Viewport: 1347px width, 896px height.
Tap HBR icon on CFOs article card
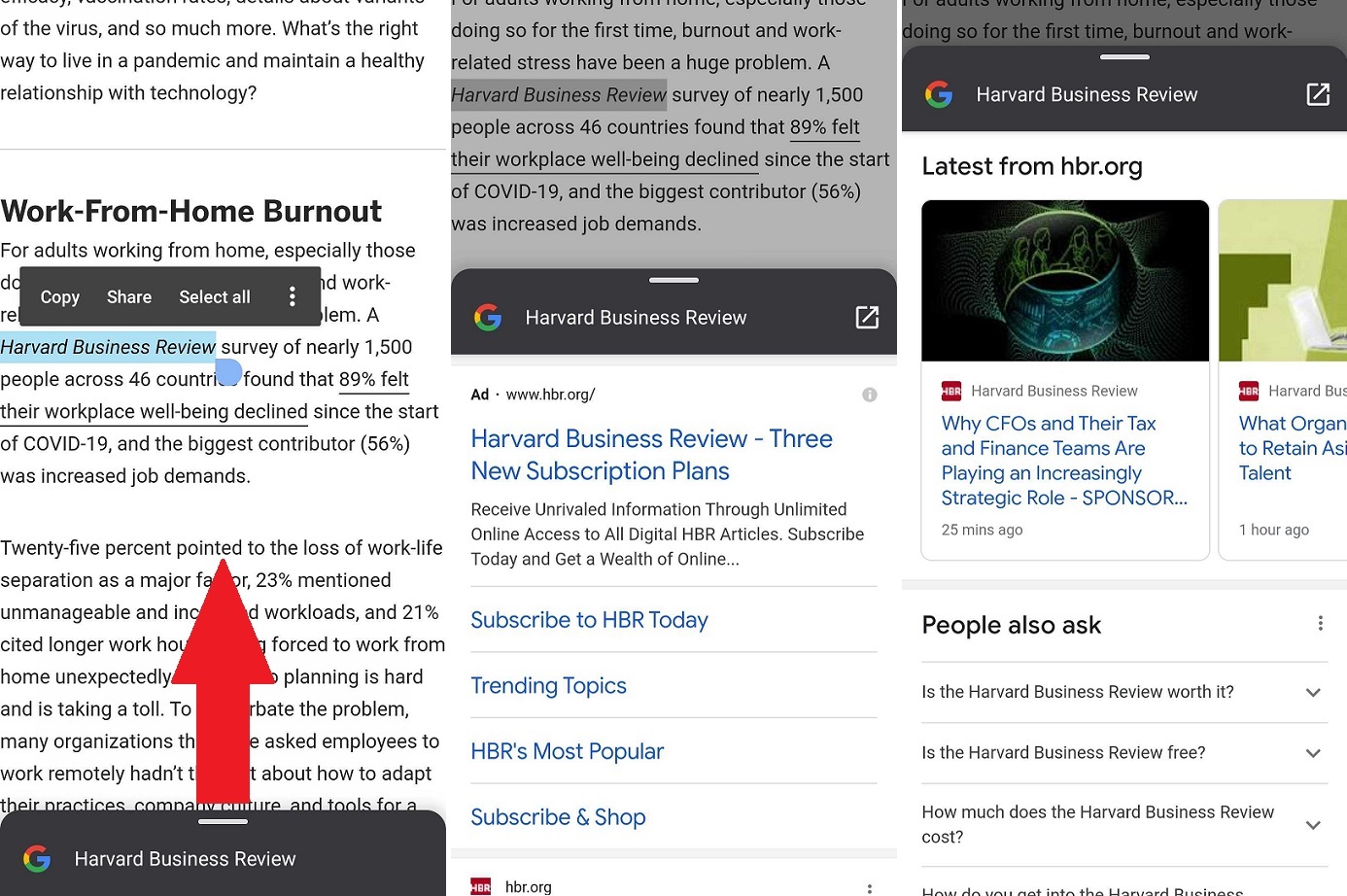[x=951, y=391]
